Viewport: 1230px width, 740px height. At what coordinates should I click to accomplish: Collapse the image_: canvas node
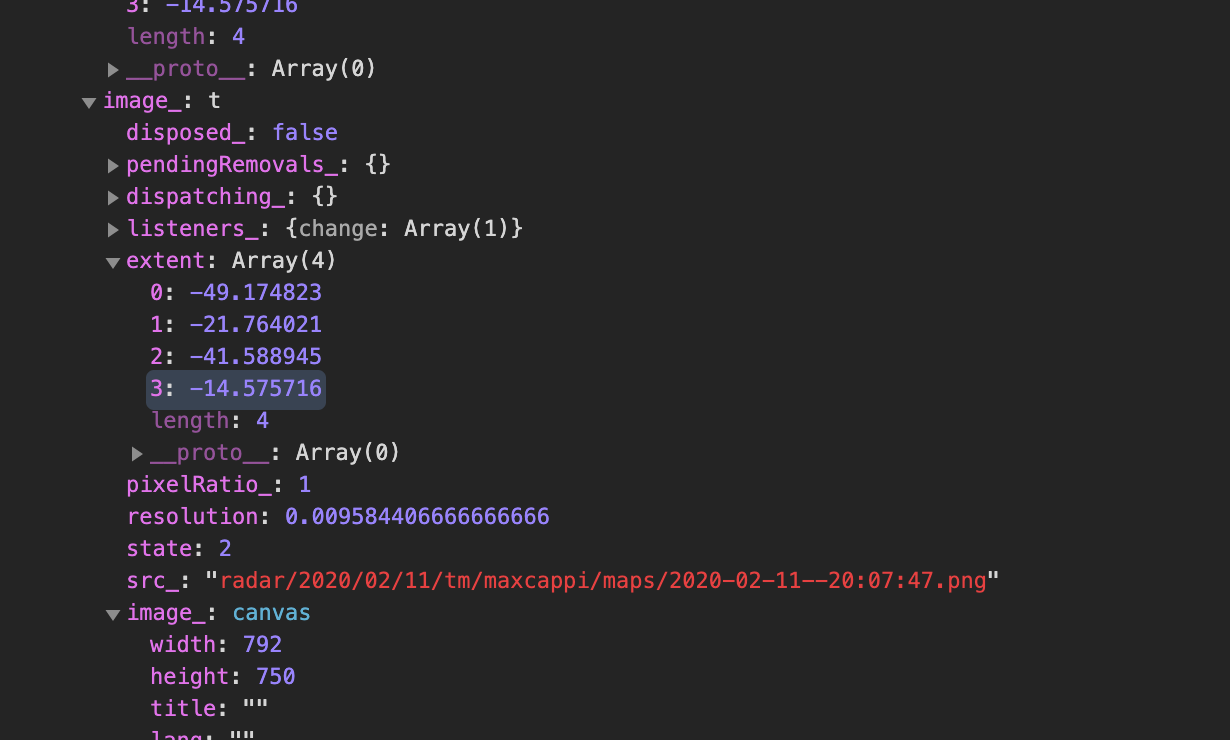click(113, 614)
